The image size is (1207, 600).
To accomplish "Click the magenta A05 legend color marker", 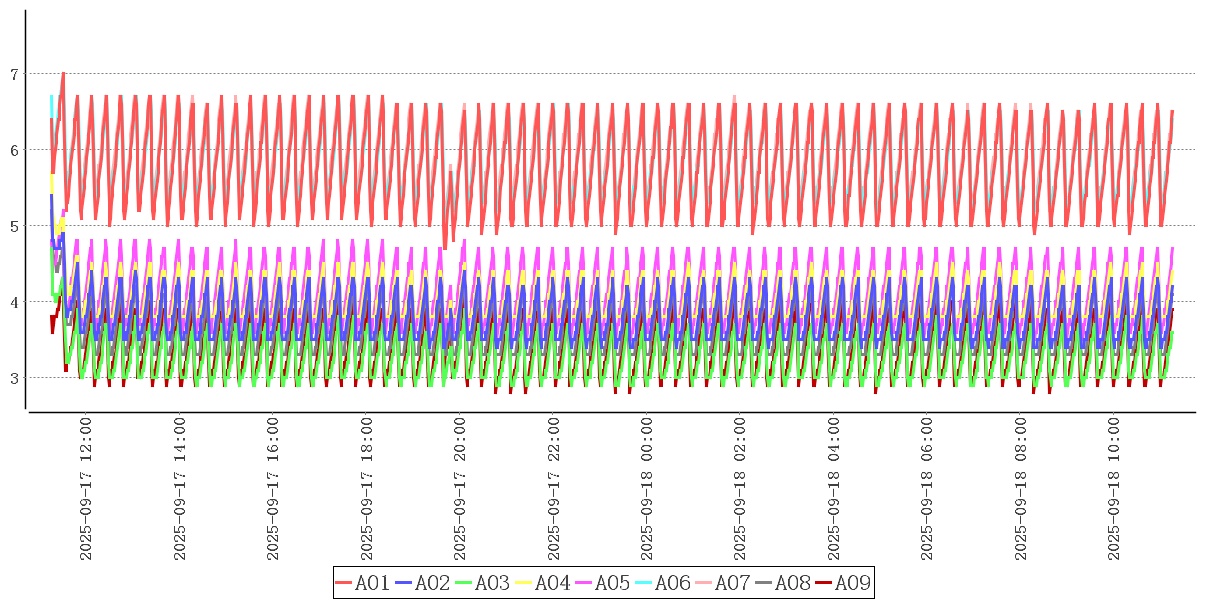I will (583, 583).
